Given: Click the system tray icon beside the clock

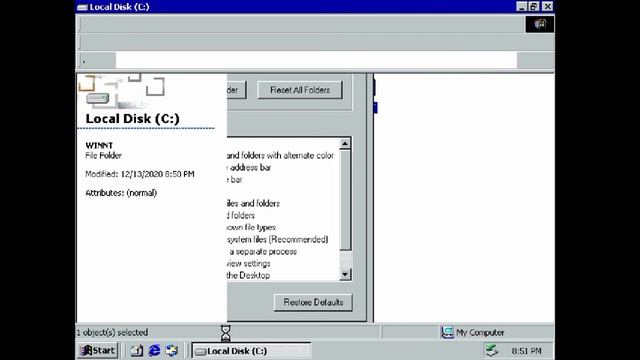Looking at the screenshot, I should (x=491, y=350).
